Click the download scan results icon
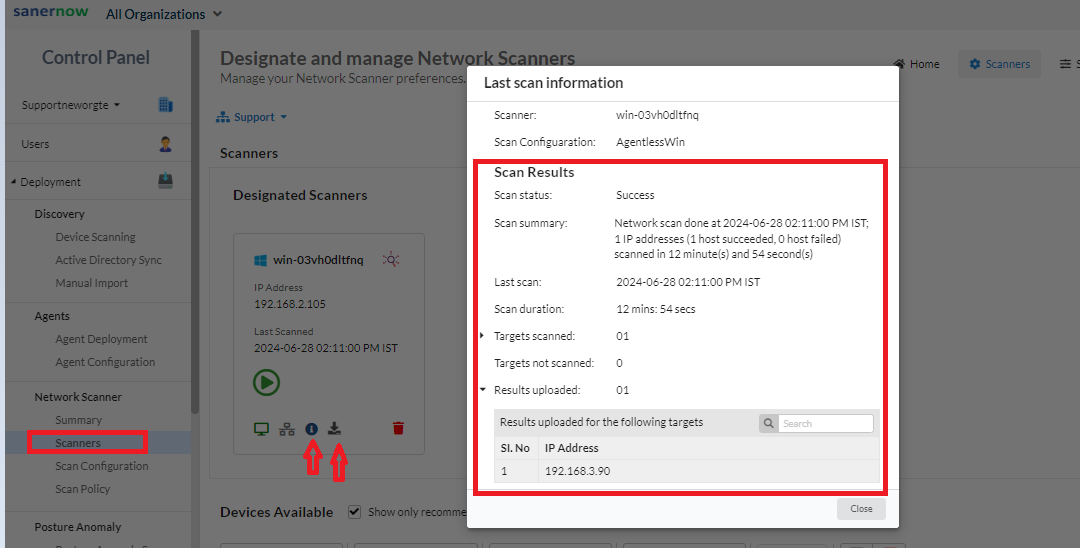The image size is (1080, 548). click(x=335, y=429)
